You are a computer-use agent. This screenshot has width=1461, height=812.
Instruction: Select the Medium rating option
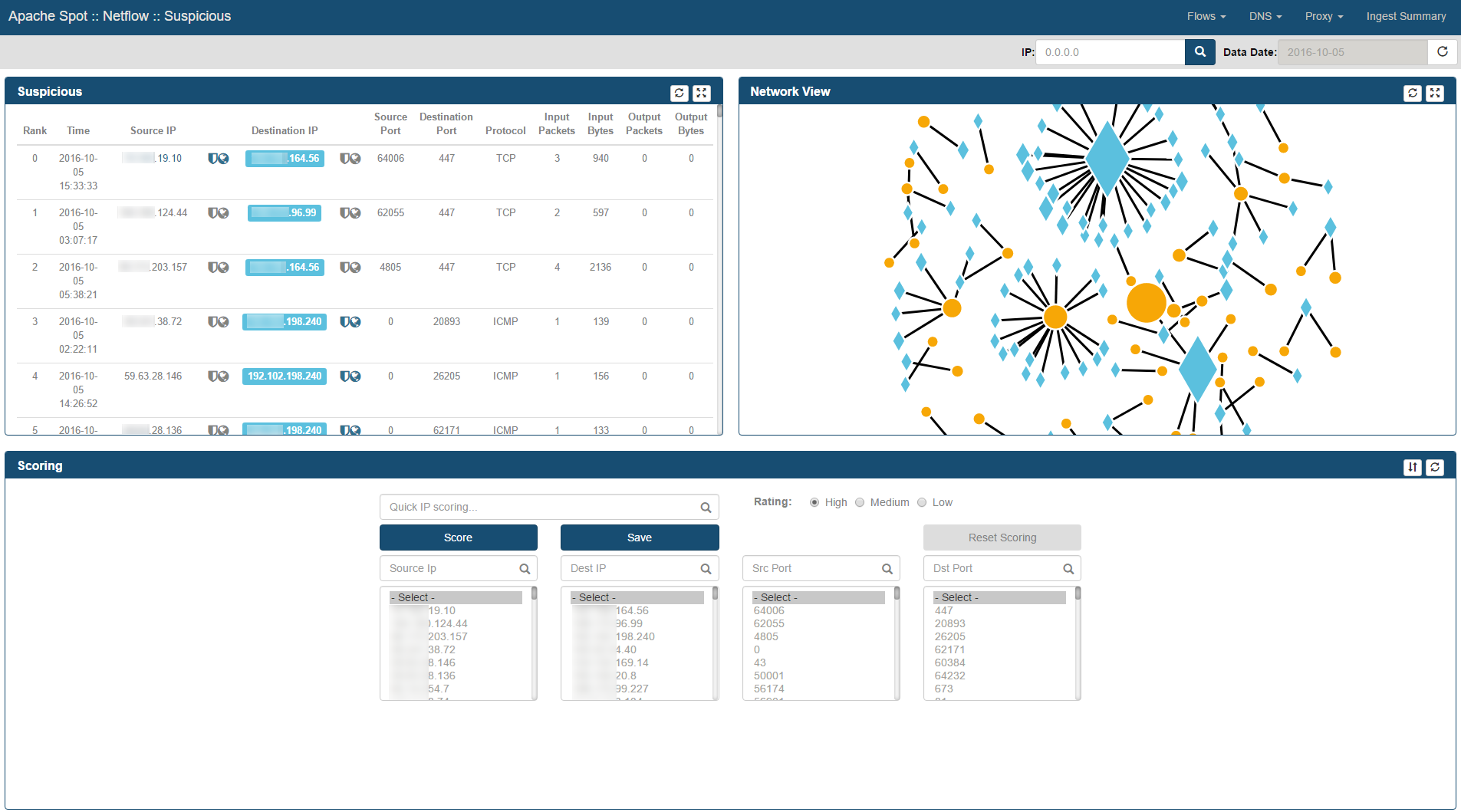click(x=860, y=502)
